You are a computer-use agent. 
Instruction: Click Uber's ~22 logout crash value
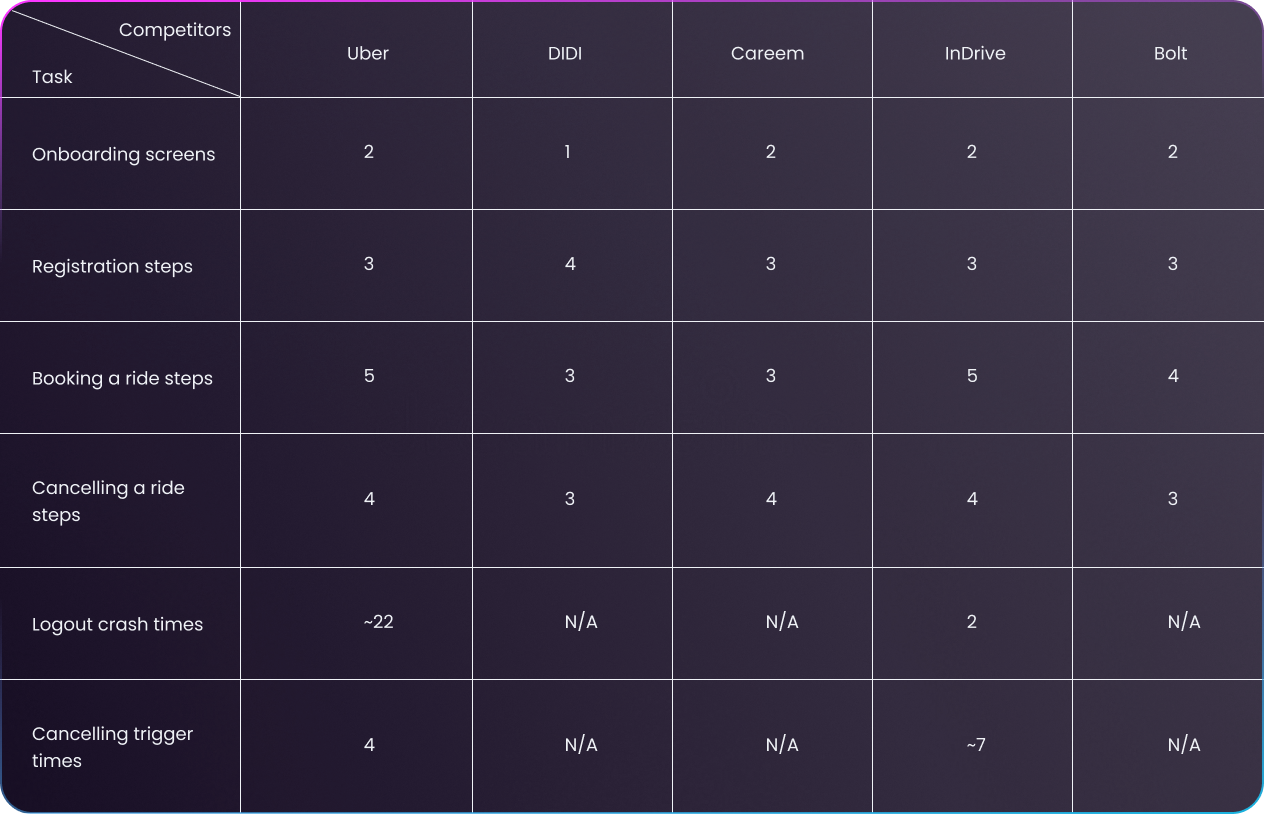click(378, 622)
